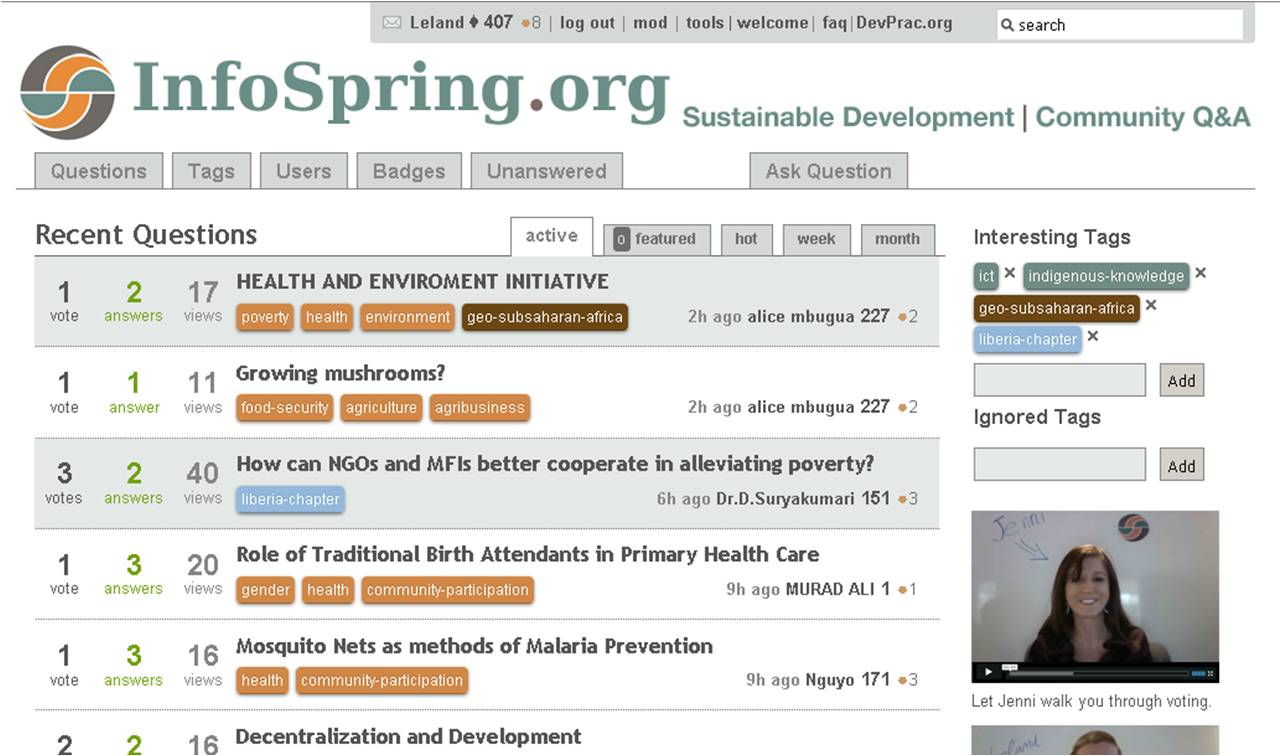Open the Tags tab
This screenshot has height=756, width=1281.
pos(211,171)
